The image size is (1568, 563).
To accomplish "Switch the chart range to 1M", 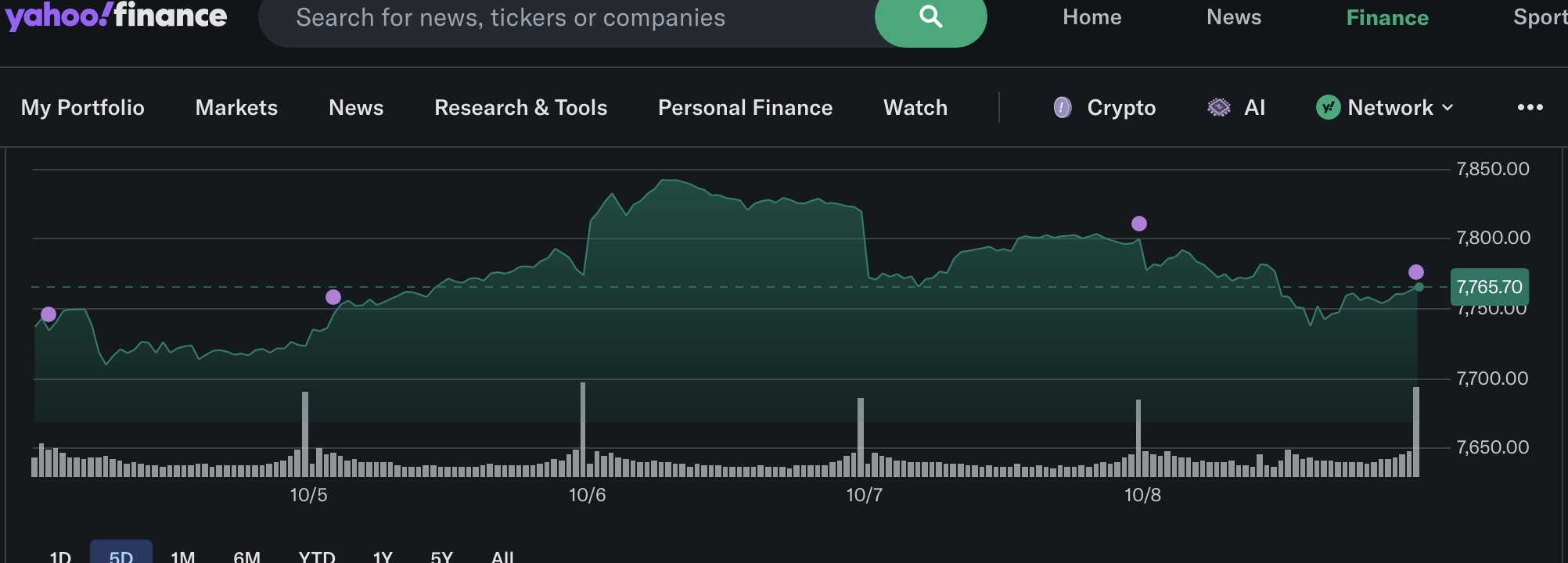I will tap(183, 556).
